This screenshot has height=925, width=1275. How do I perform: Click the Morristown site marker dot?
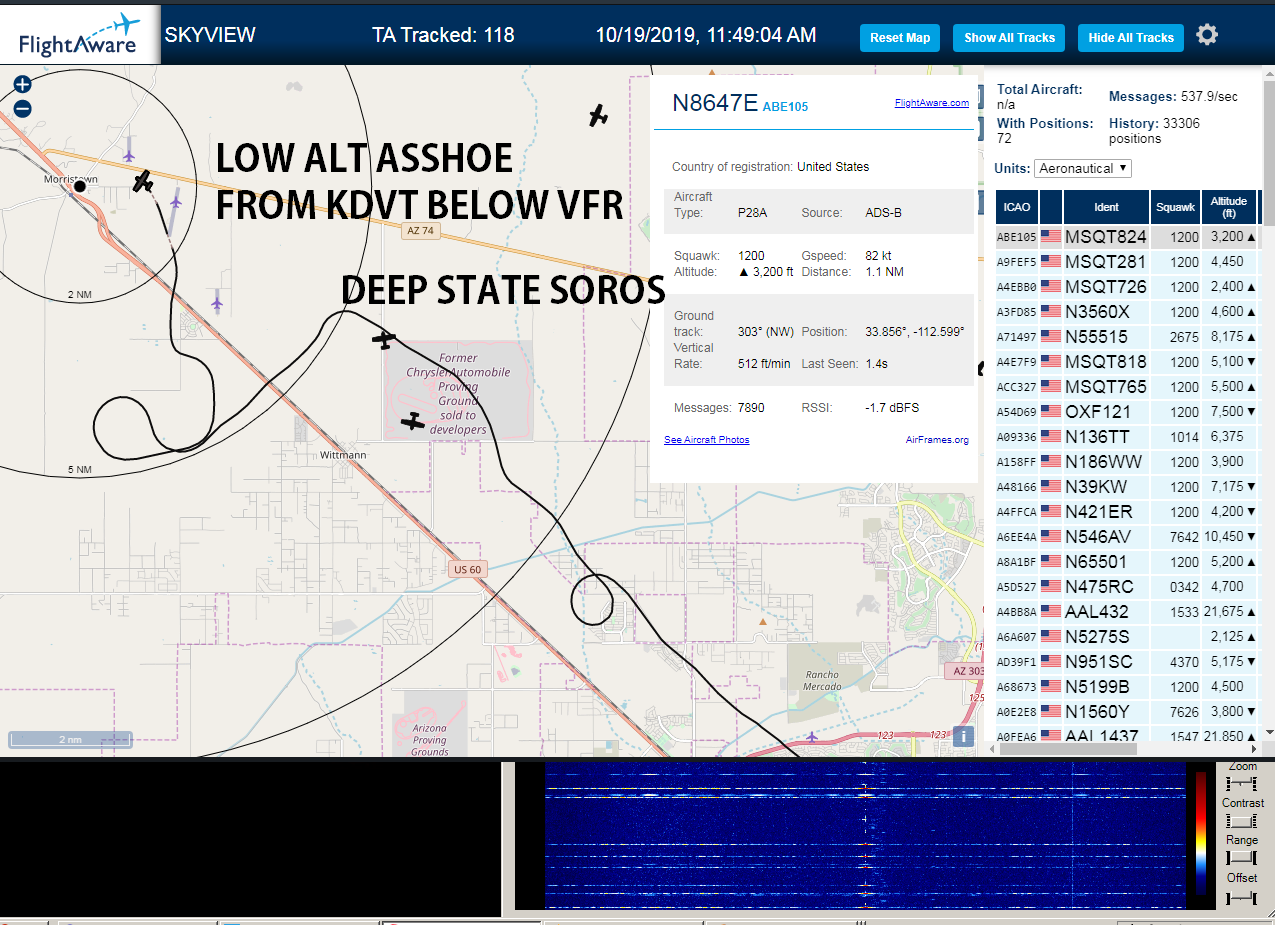pos(80,186)
